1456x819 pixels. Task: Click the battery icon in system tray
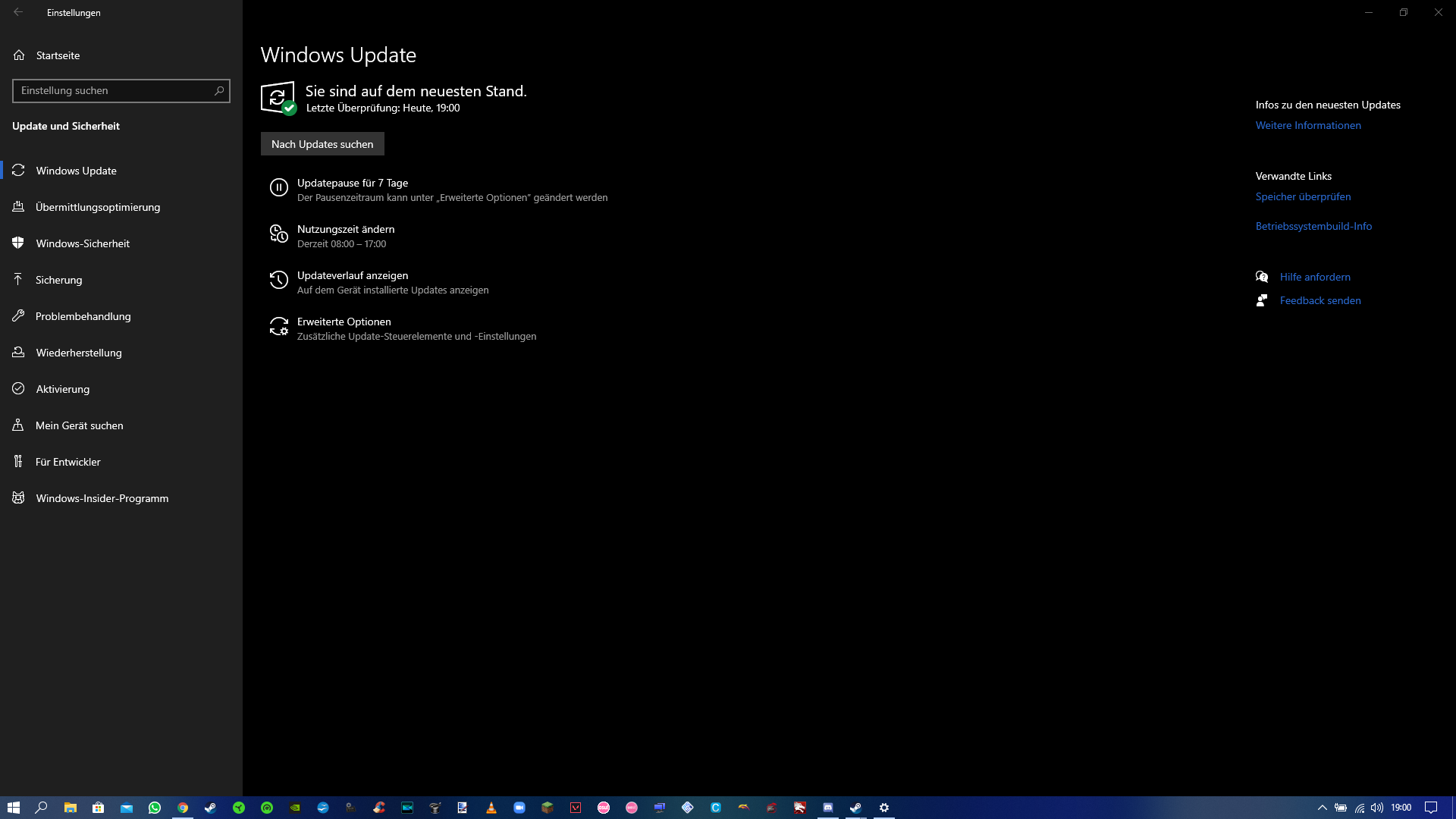pyautogui.click(x=1341, y=808)
